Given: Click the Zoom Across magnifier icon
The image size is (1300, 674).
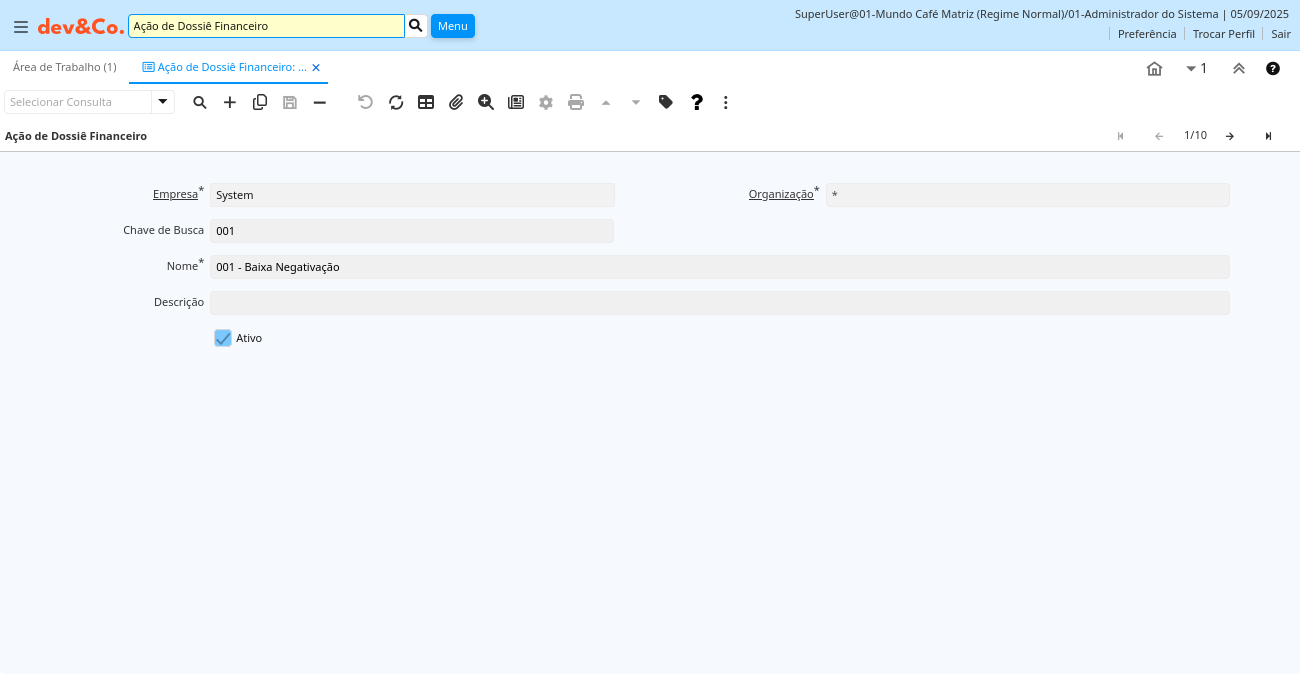Looking at the screenshot, I should click(x=486, y=102).
